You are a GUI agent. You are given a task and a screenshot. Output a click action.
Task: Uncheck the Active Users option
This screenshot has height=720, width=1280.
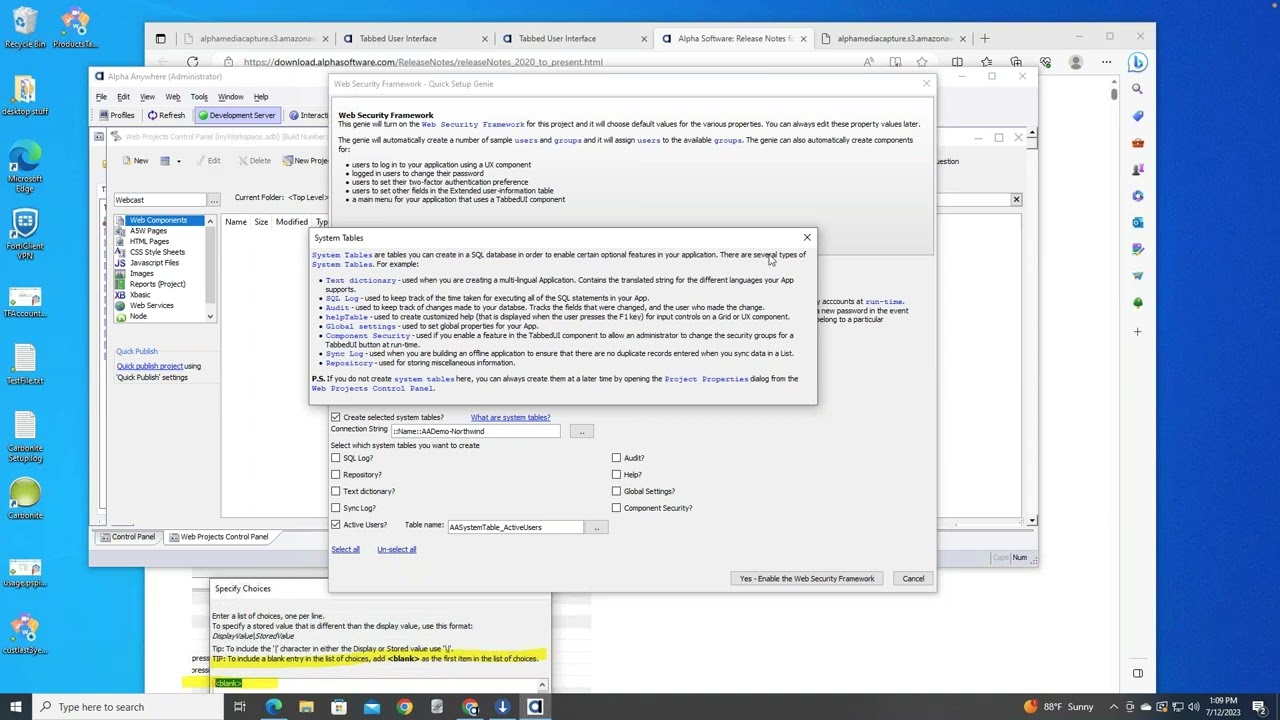pyautogui.click(x=336, y=525)
